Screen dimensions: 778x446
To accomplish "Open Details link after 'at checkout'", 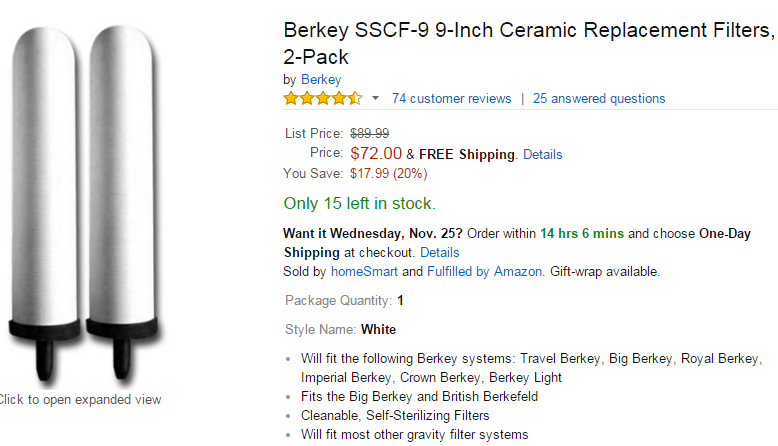I will point(440,253).
